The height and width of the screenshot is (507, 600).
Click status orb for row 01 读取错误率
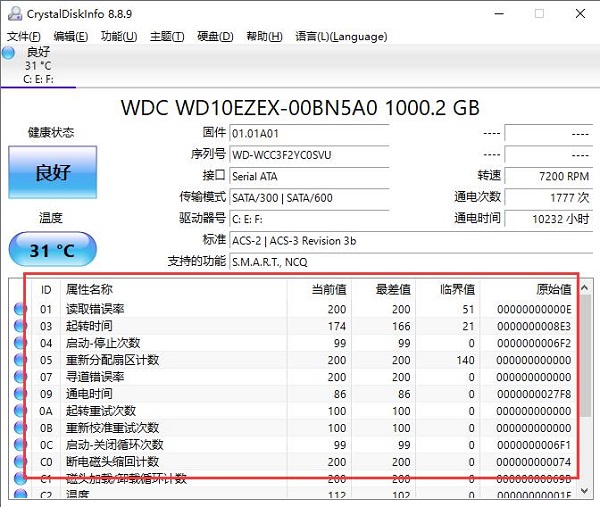[20, 309]
